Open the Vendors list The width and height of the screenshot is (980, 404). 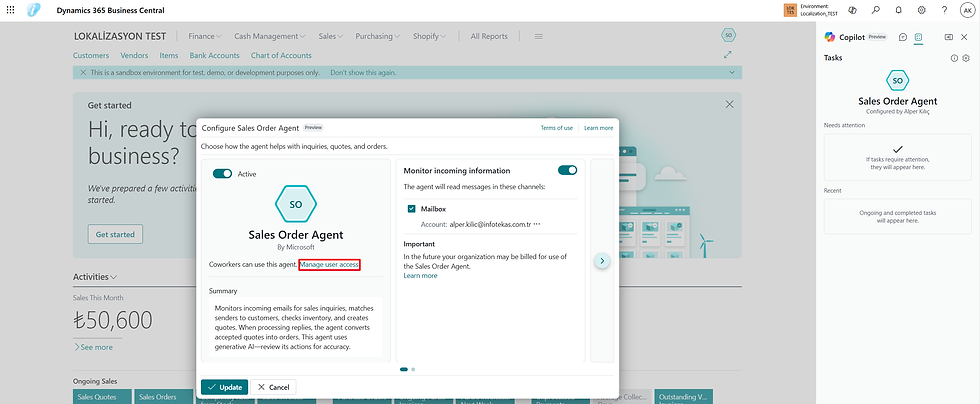tap(134, 56)
